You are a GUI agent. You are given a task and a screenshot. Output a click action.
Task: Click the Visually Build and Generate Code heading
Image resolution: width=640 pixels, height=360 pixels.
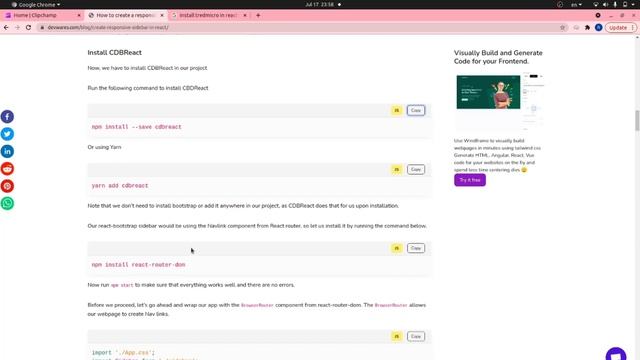(x=498, y=57)
